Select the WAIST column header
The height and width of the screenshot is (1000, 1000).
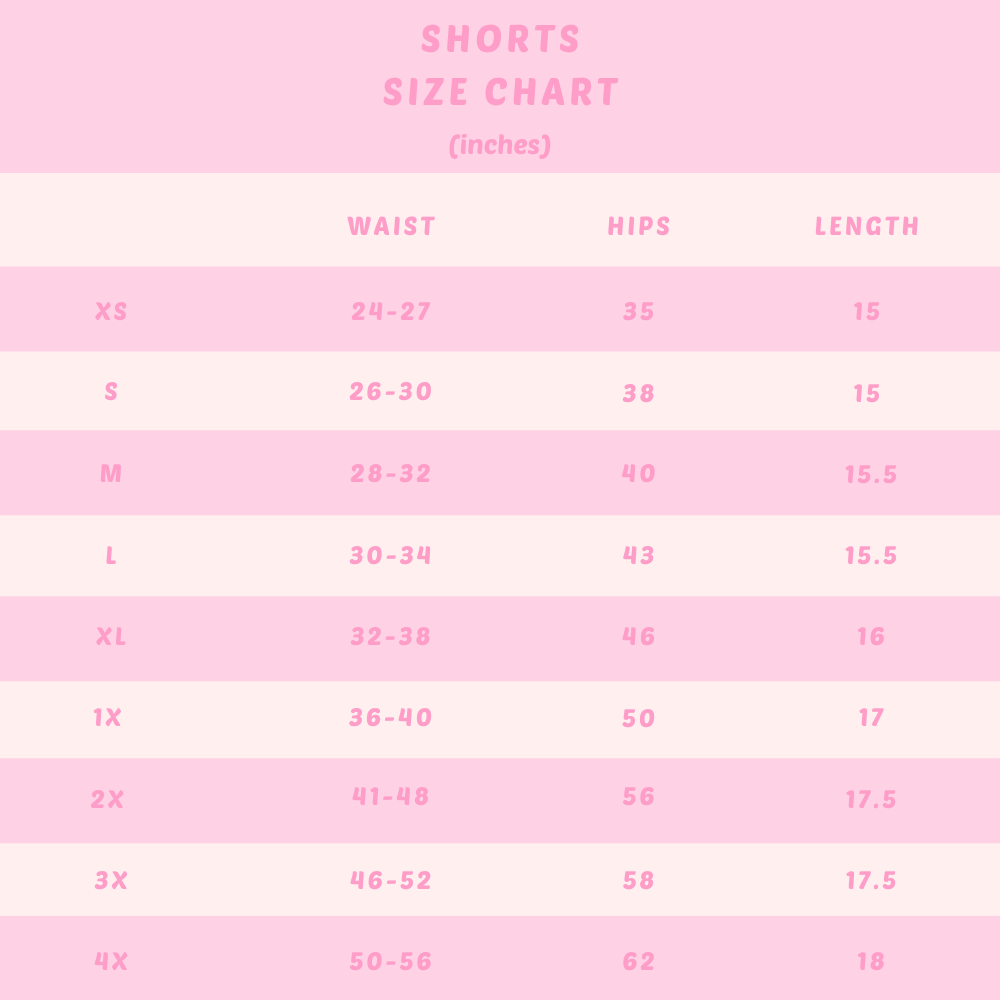(391, 226)
